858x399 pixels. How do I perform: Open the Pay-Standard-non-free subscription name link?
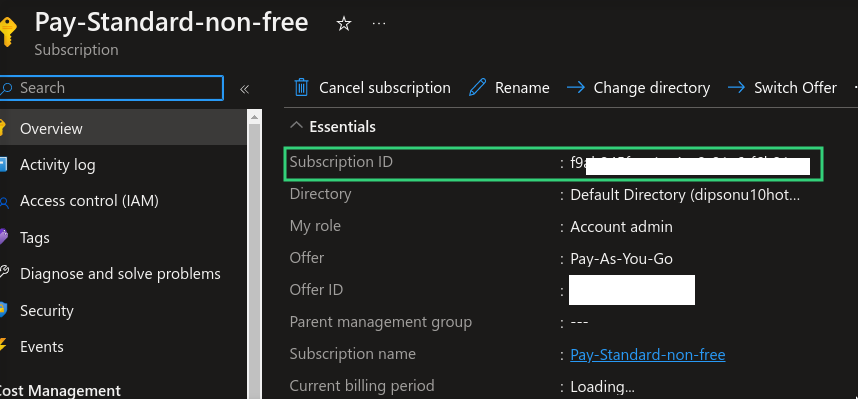pyautogui.click(x=648, y=355)
